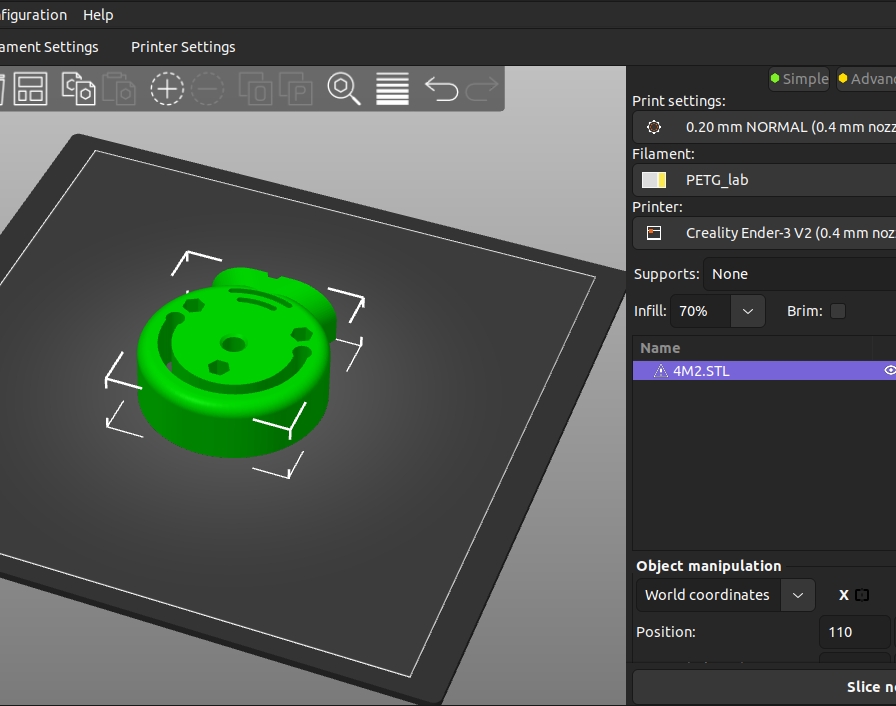Click the Position X input field
The image size is (896, 706).
point(854,632)
